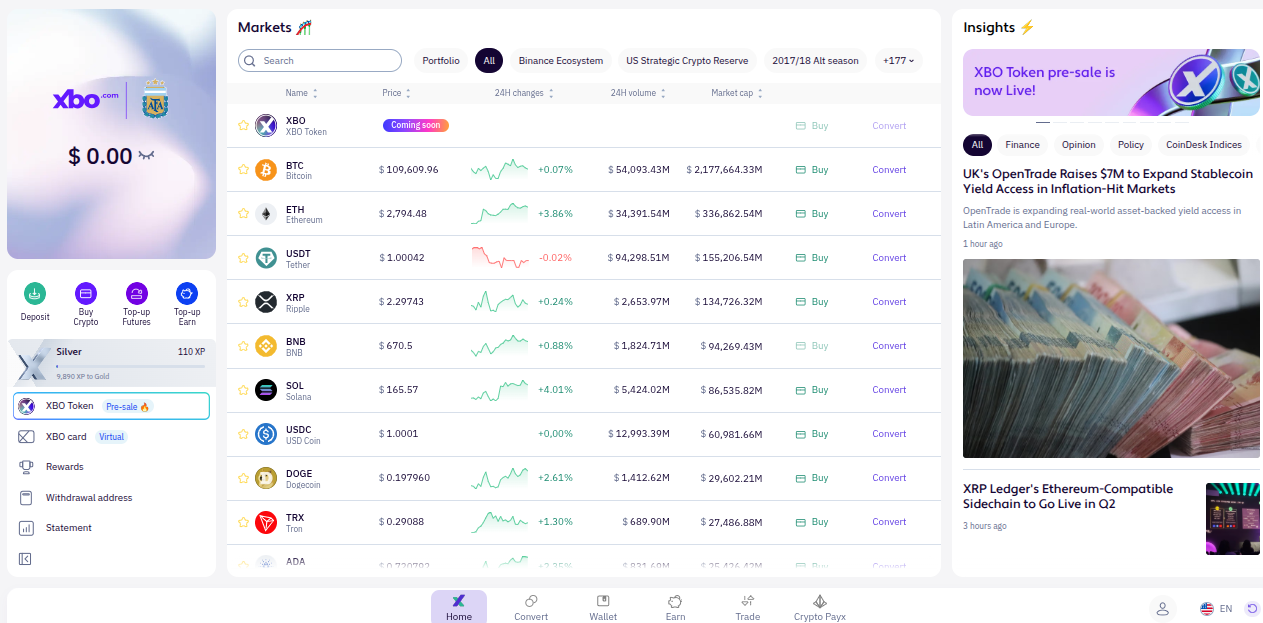Viewport: 1263px width, 623px height.
Task: Click the Solana coin icon
Action: point(266,390)
